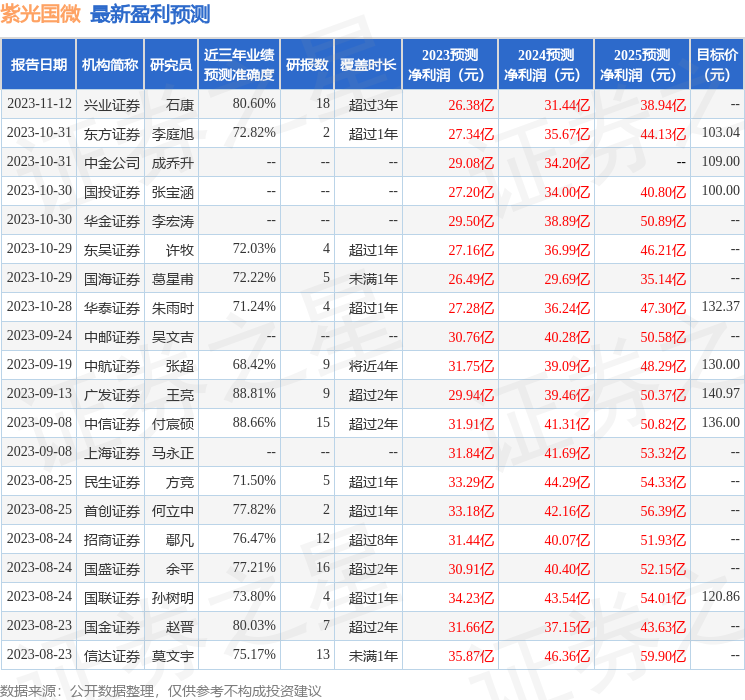Click institution 首创证券
Image resolution: width=745 pixels, height=700 pixels.
point(112,511)
